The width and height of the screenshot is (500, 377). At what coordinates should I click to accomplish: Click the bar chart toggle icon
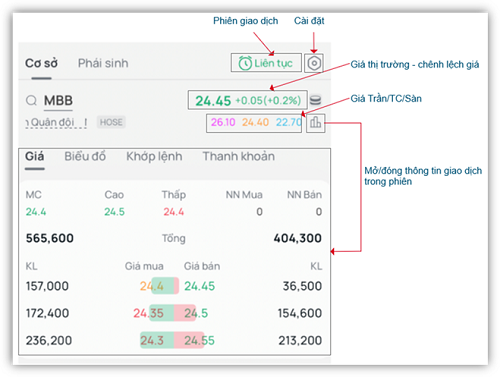coord(315,122)
